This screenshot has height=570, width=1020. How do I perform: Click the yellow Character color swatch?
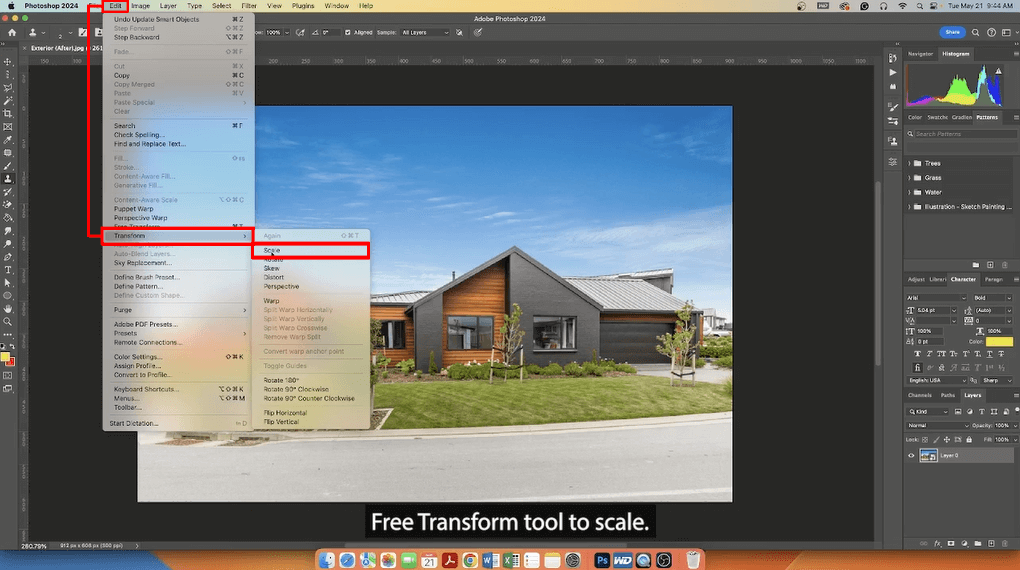(999, 342)
